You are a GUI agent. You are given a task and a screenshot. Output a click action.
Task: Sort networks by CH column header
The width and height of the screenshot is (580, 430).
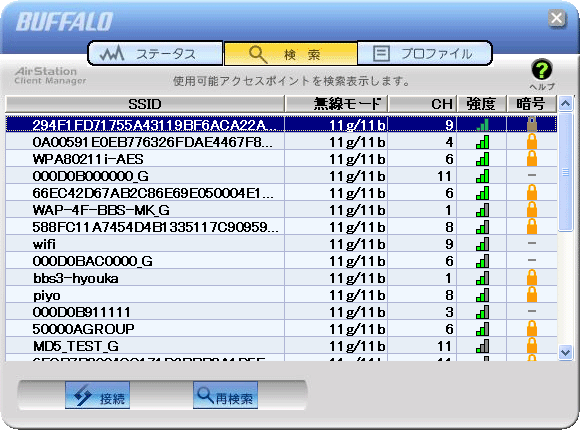[x=423, y=104]
